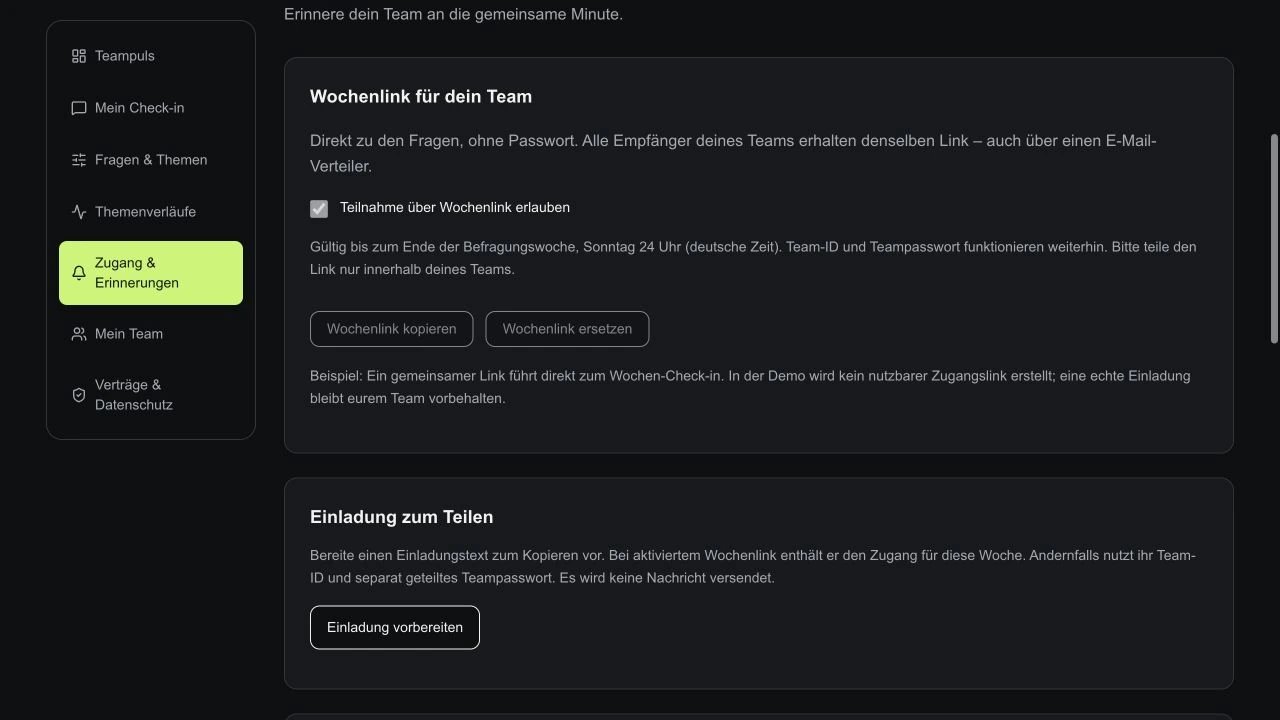Click the bell icon for Zugang & Erinnerungen
The width and height of the screenshot is (1280, 720).
pos(79,273)
